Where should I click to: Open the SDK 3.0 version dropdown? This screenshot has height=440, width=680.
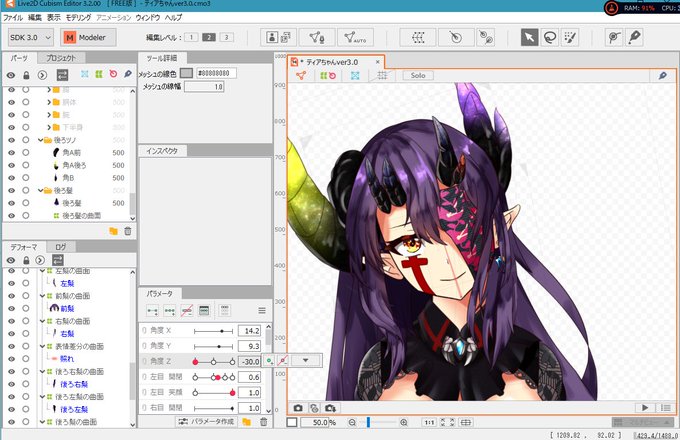[30, 38]
